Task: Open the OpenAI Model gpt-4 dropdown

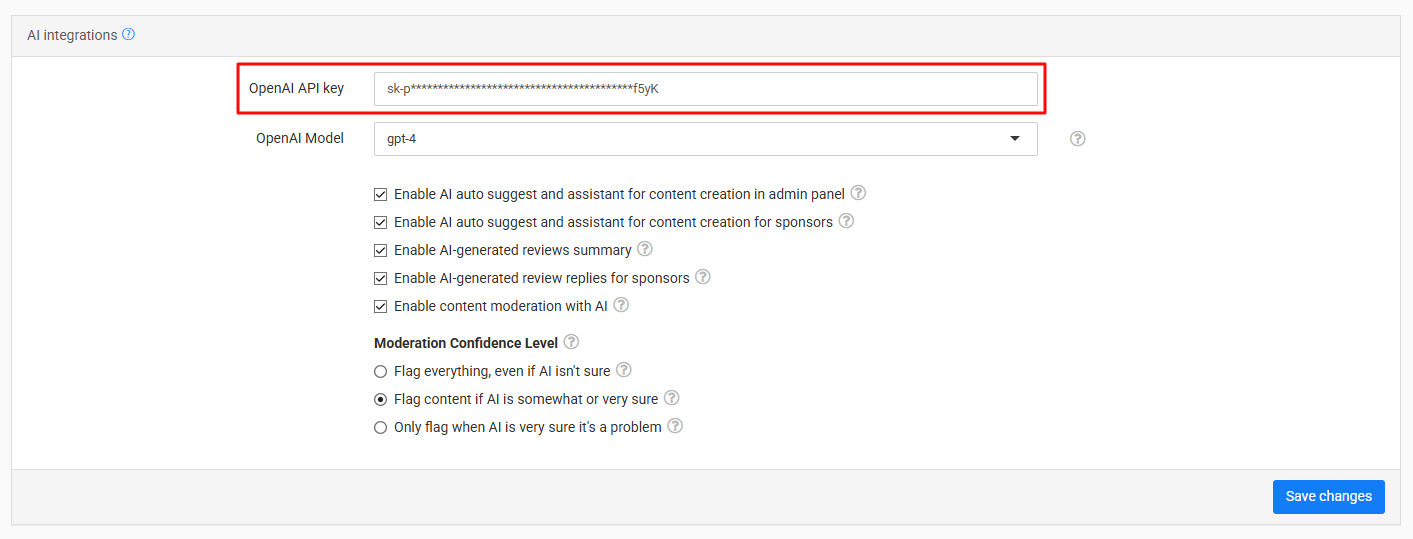Action: click(x=705, y=139)
